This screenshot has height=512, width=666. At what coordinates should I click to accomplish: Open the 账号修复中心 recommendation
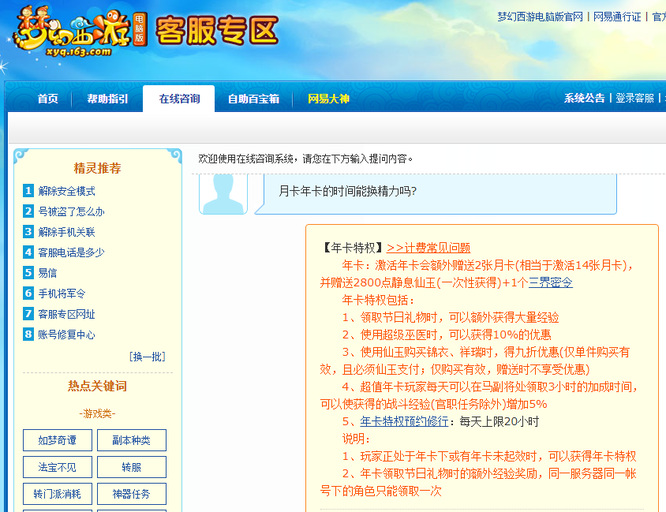tap(67, 334)
